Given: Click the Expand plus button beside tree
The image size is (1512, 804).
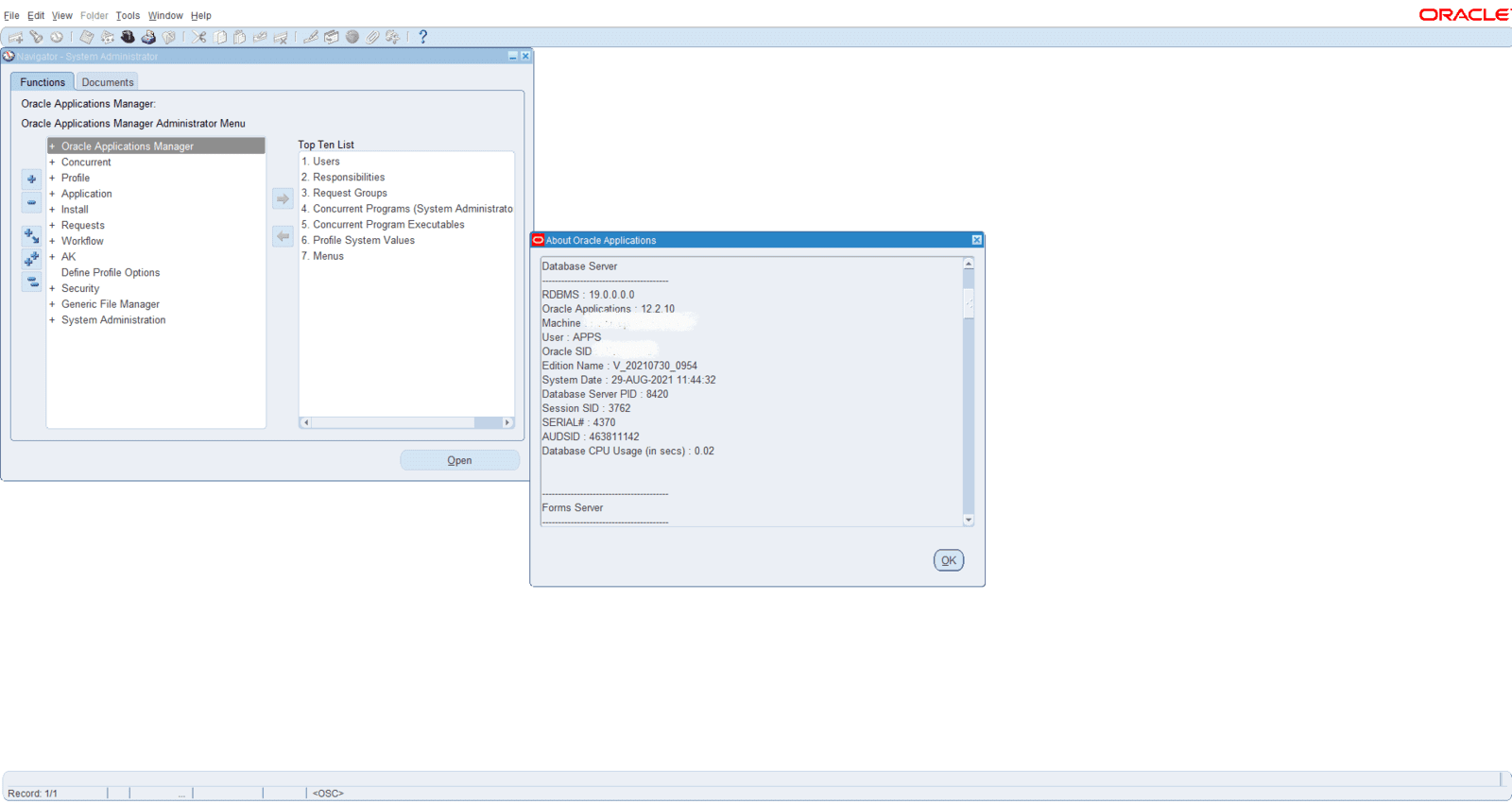Looking at the screenshot, I should point(31,179).
